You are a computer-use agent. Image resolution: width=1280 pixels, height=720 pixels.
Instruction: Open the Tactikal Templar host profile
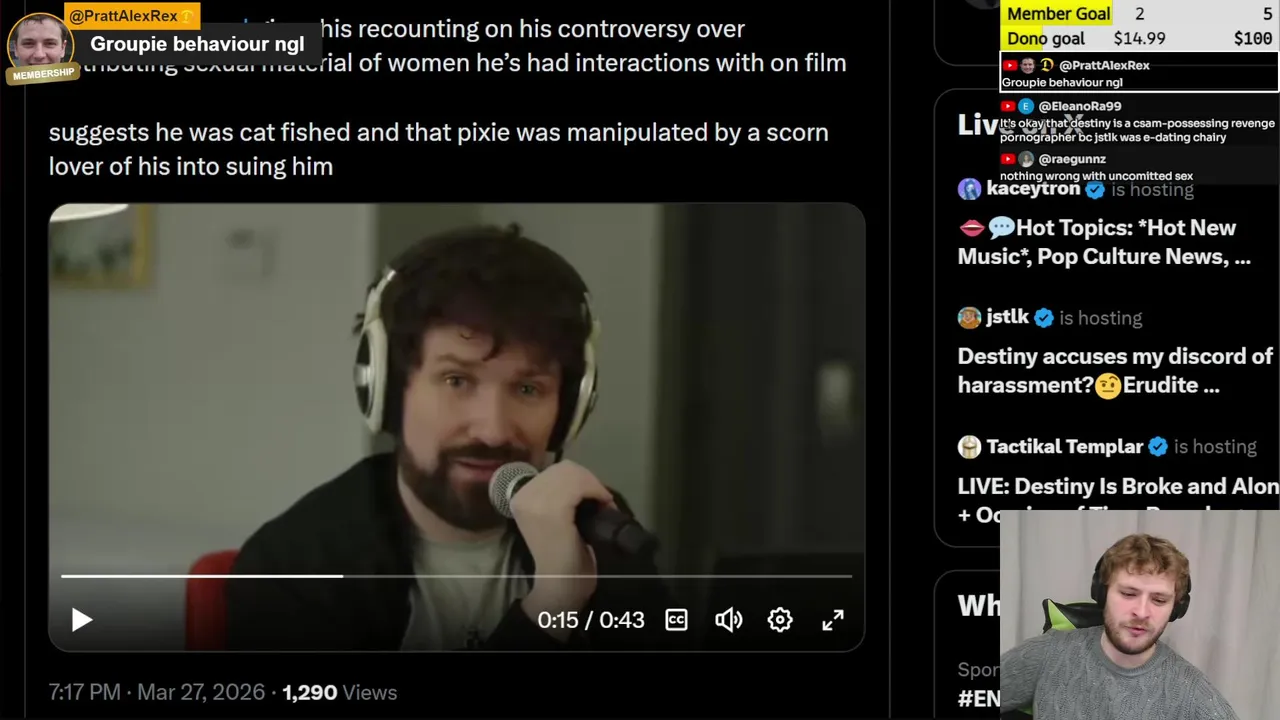click(x=1065, y=446)
